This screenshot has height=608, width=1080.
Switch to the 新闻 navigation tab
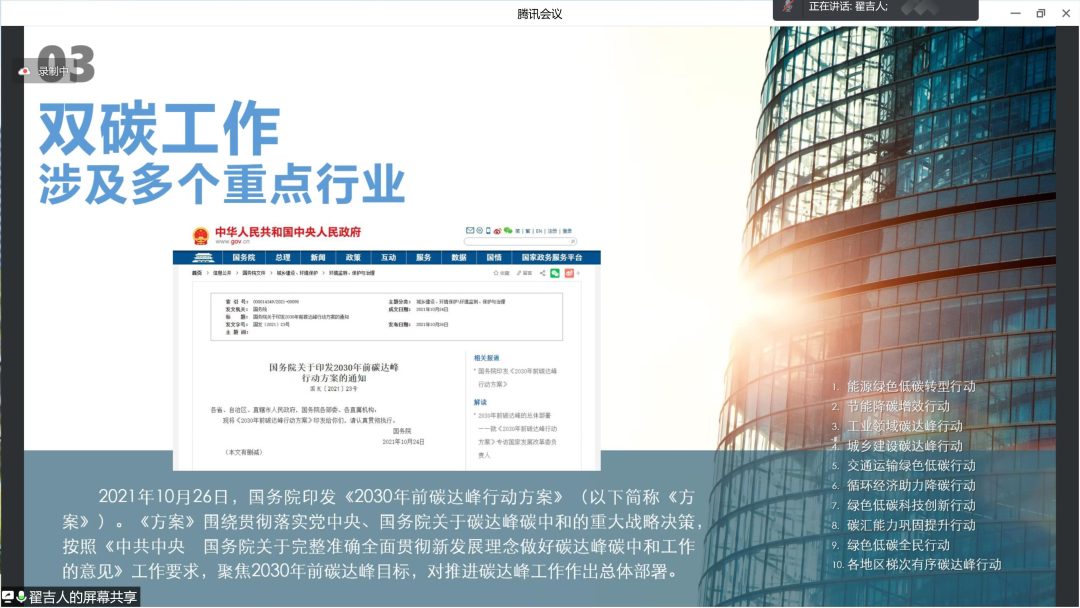click(x=318, y=257)
